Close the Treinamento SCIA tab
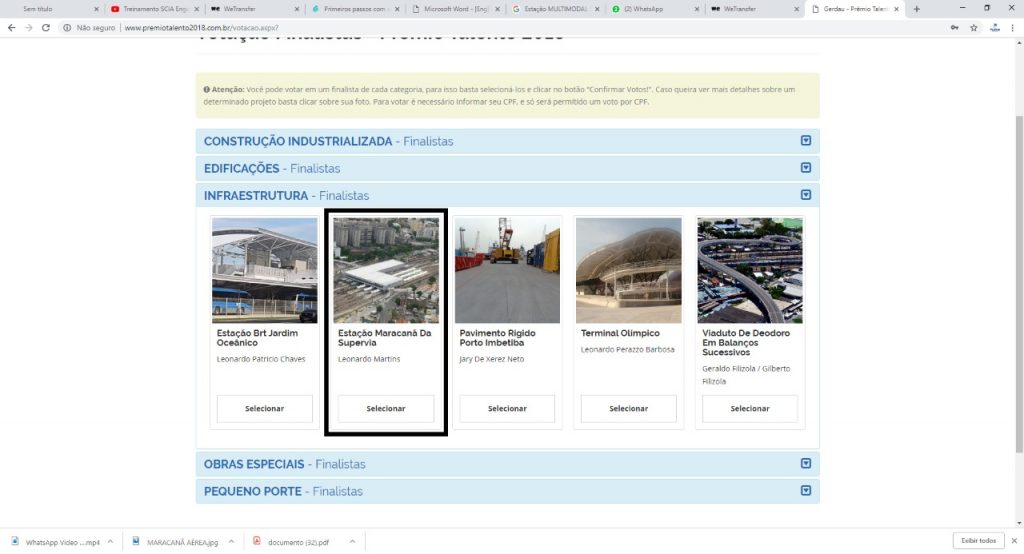This screenshot has height=554, width=1024. coord(197,9)
